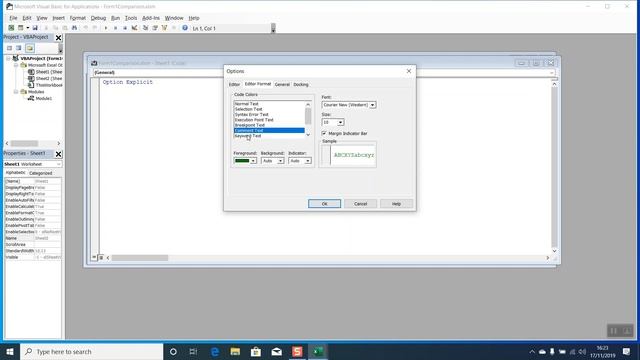Click the Code Colors list scroll-down arrow
Screen dimensions: 640x360
pos(308,135)
